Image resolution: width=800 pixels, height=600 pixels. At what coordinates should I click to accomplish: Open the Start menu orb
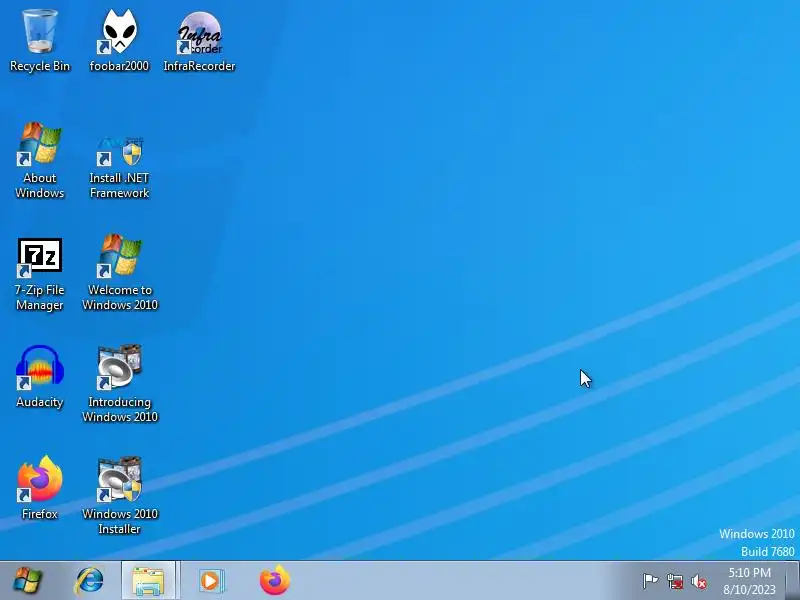(27, 581)
